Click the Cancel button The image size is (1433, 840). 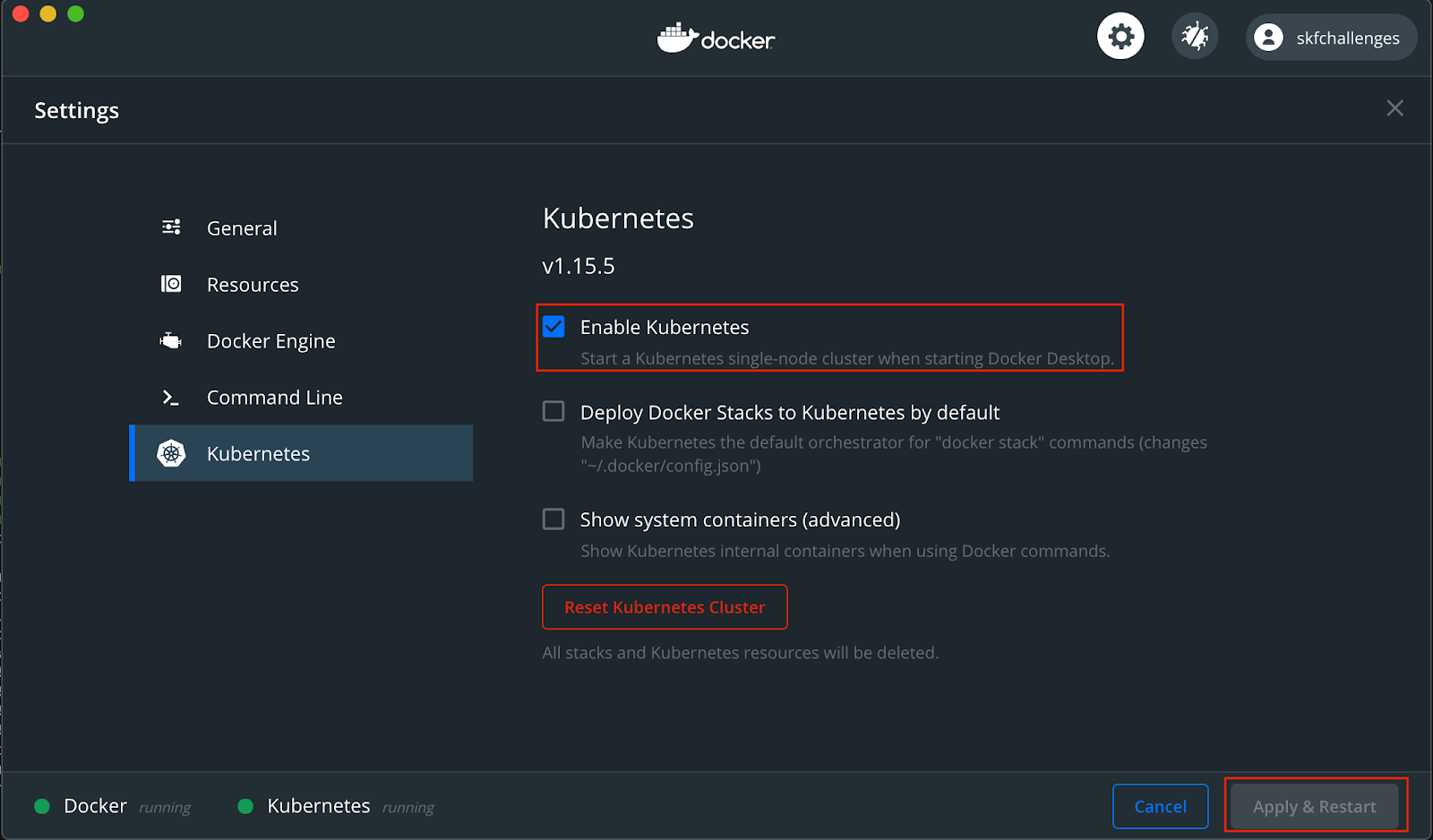[1161, 807]
